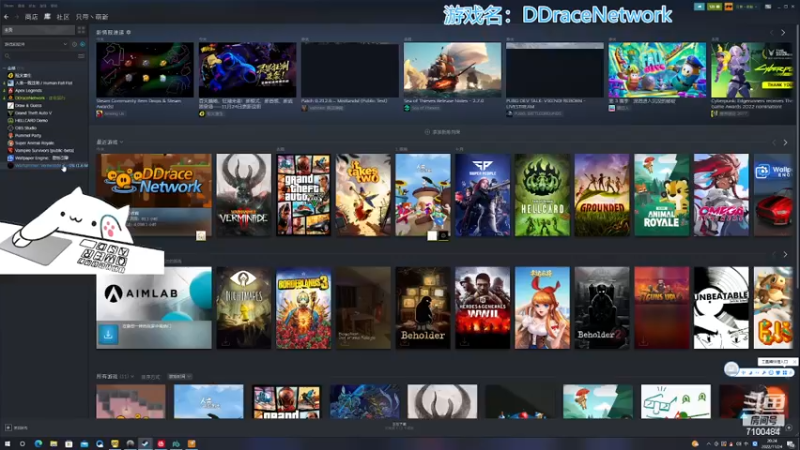Open the Borderlands 3 cover
The height and width of the screenshot is (450, 800).
[x=304, y=308]
